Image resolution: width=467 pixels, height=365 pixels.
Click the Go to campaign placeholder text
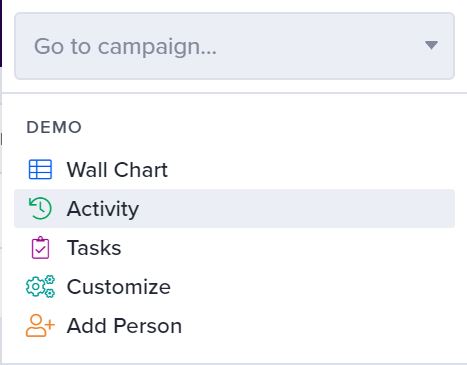point(125,46)
